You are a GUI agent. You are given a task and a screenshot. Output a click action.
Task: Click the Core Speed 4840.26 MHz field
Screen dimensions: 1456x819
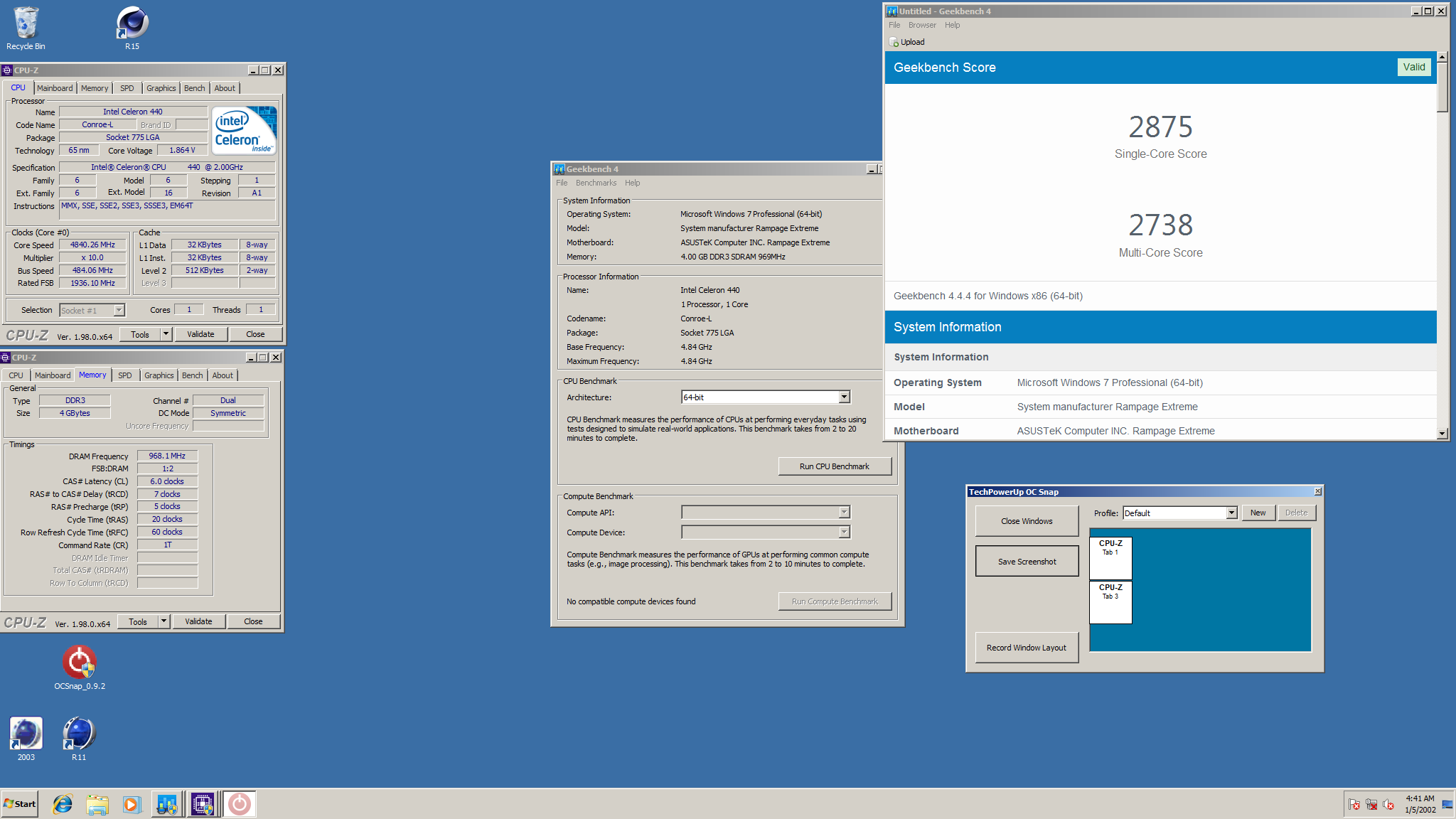pos(92,245)
